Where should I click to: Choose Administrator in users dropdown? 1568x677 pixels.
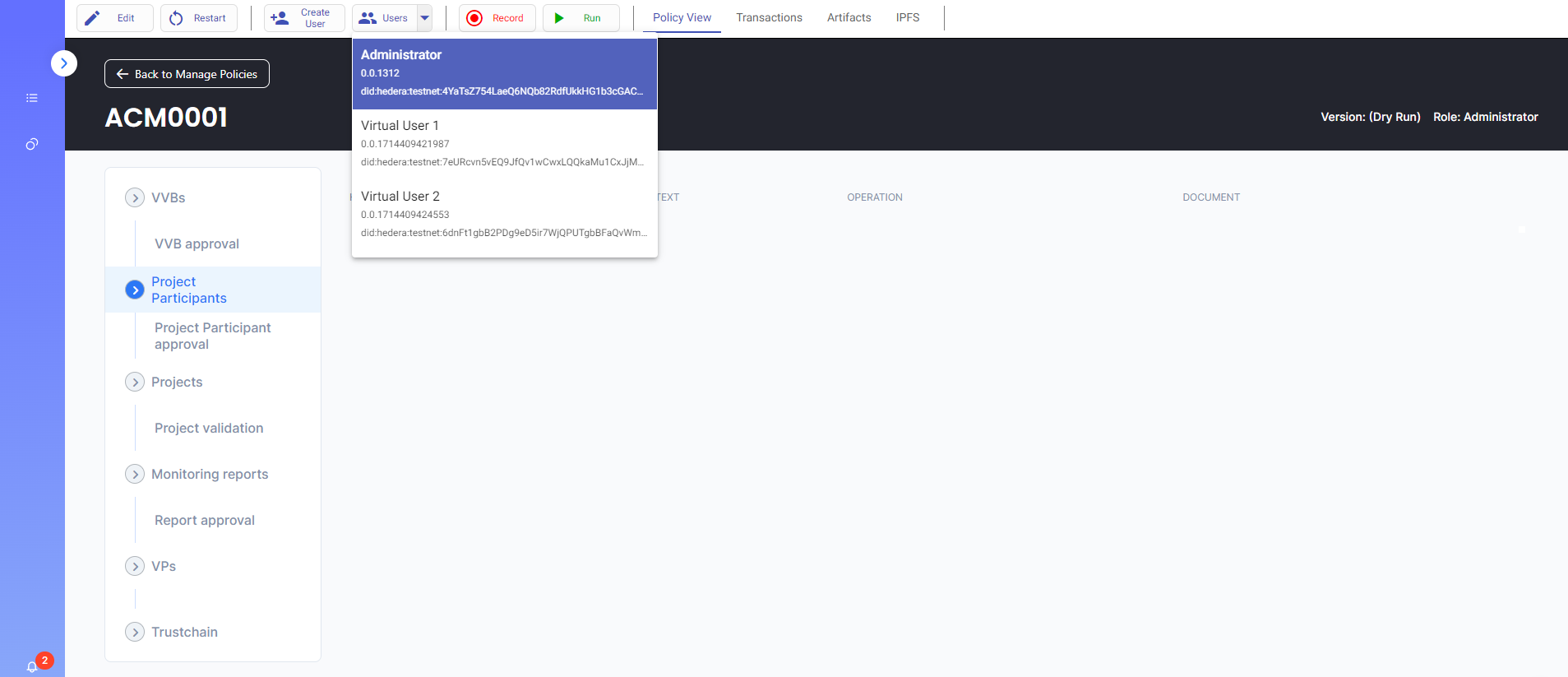(x=503, y=73)
